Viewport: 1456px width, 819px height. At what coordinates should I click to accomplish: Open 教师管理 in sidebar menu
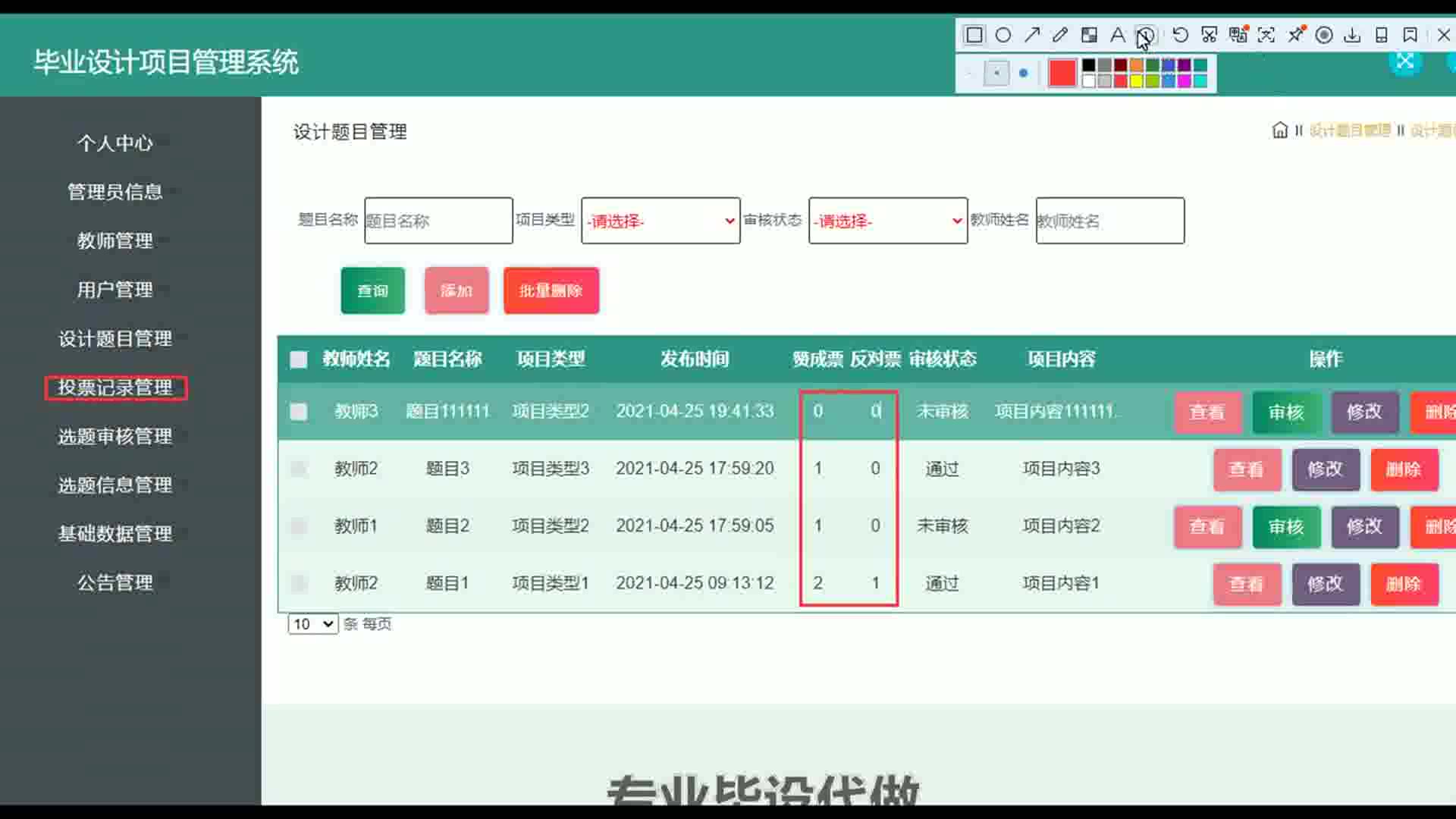point(115,241)
